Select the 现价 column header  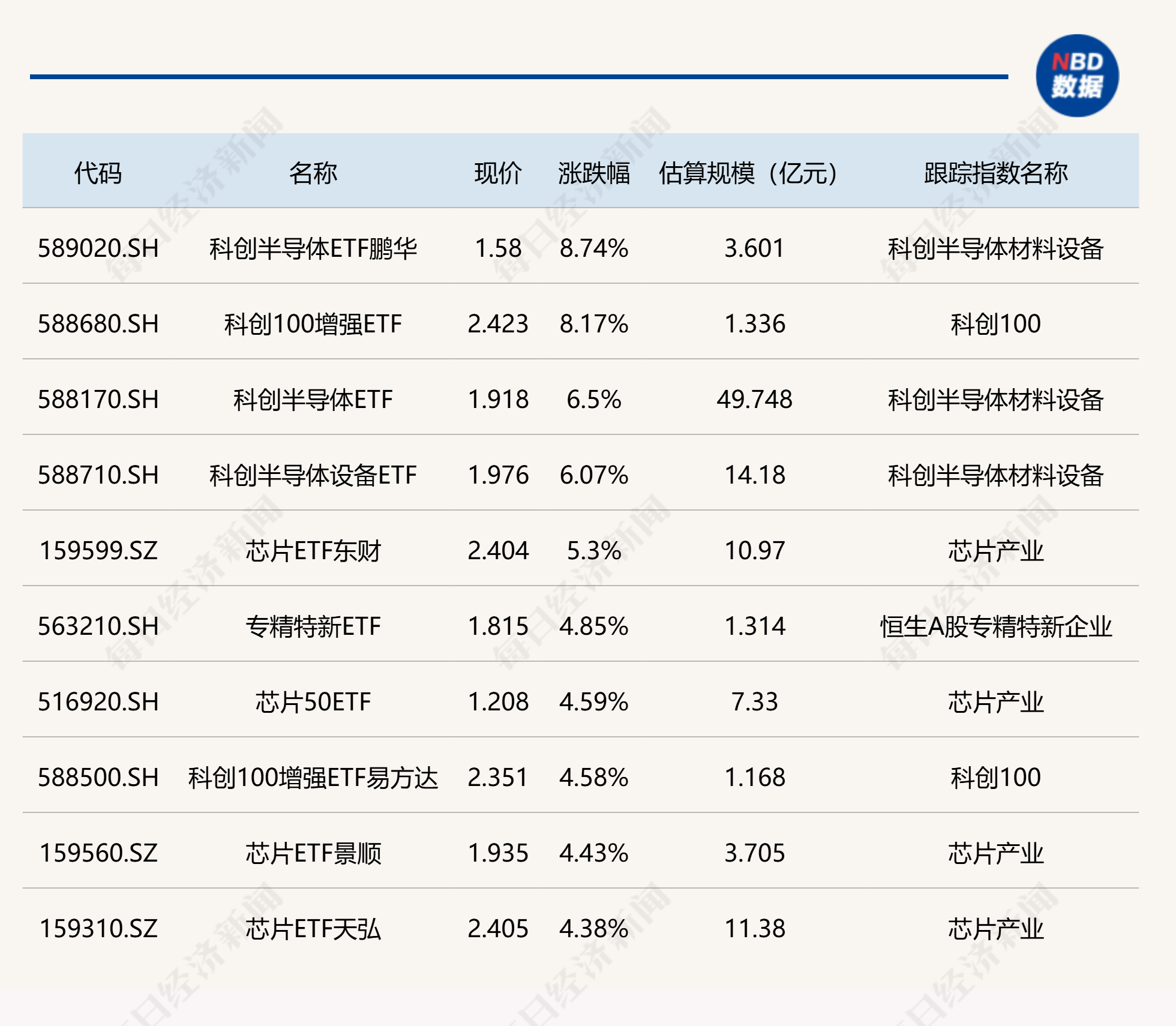point(498,171)
